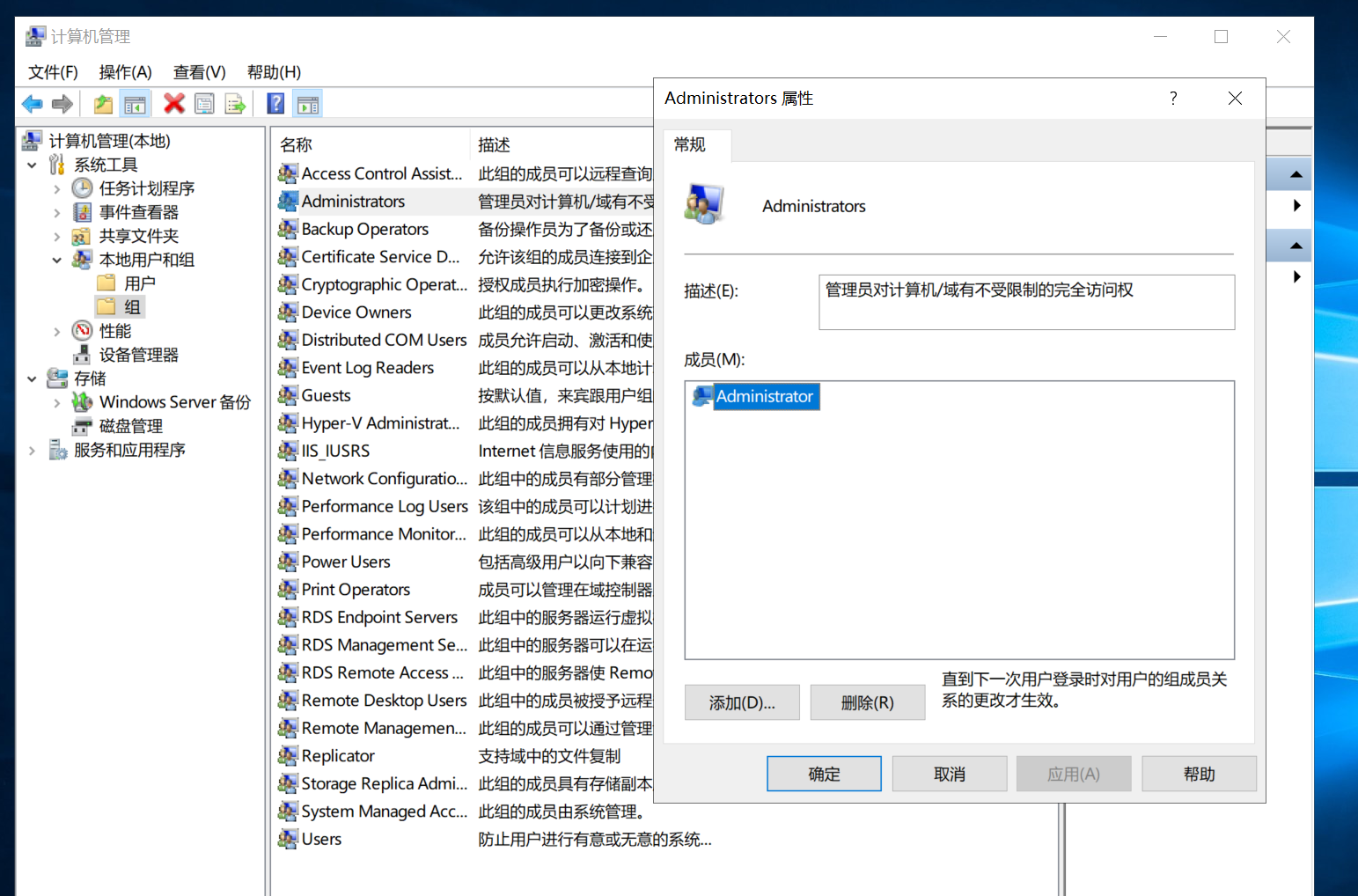Click the dialog's ? help button

[x=1173, y=98]
